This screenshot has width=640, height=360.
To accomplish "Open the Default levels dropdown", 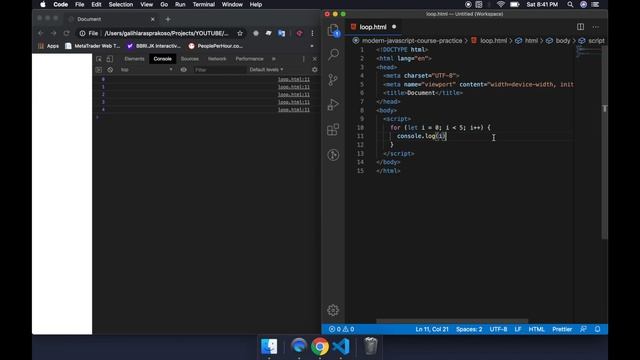I will [266, 70].
